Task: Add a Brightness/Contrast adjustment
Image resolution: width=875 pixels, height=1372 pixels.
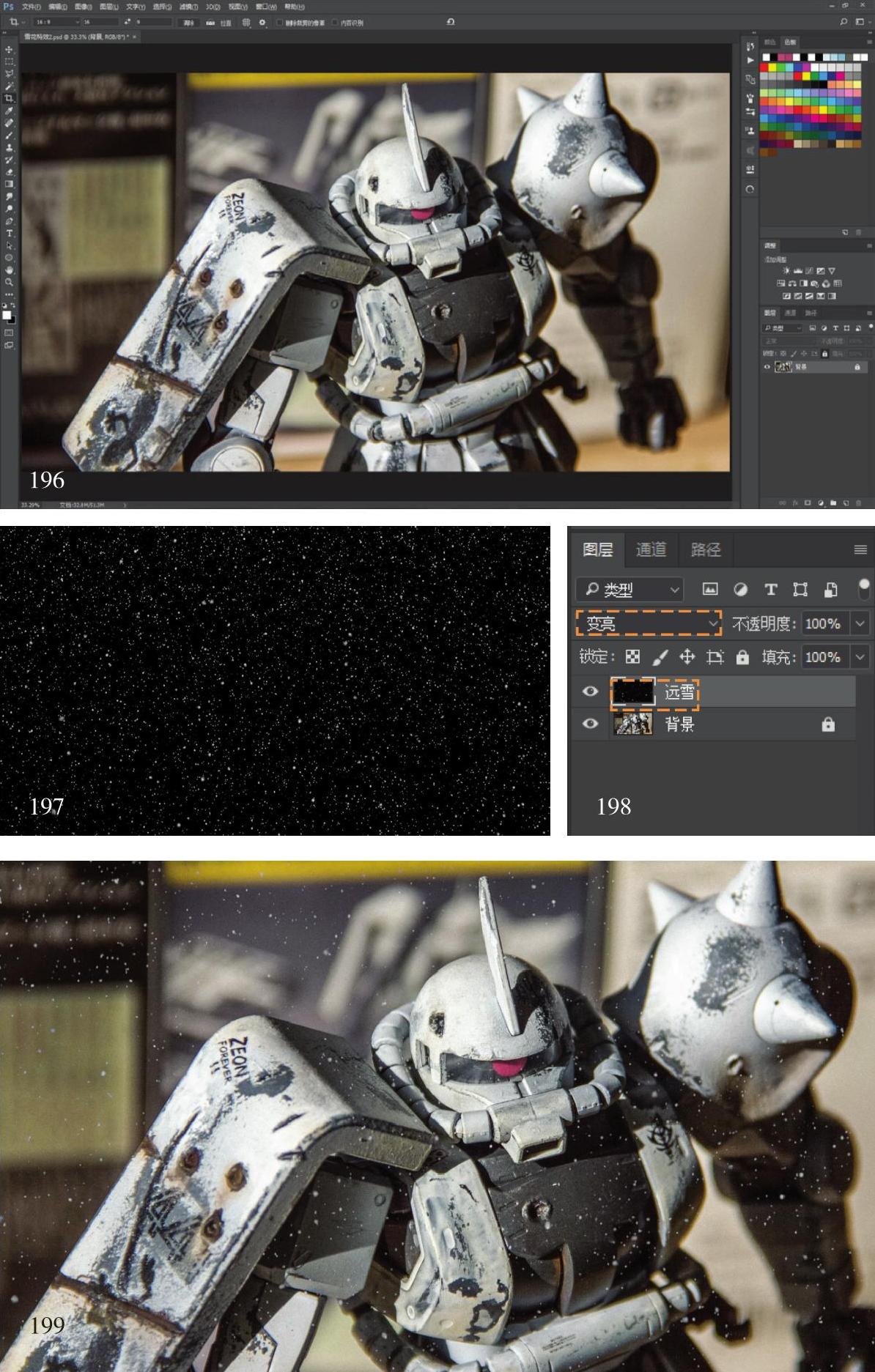Action: [x=786, y=271]
